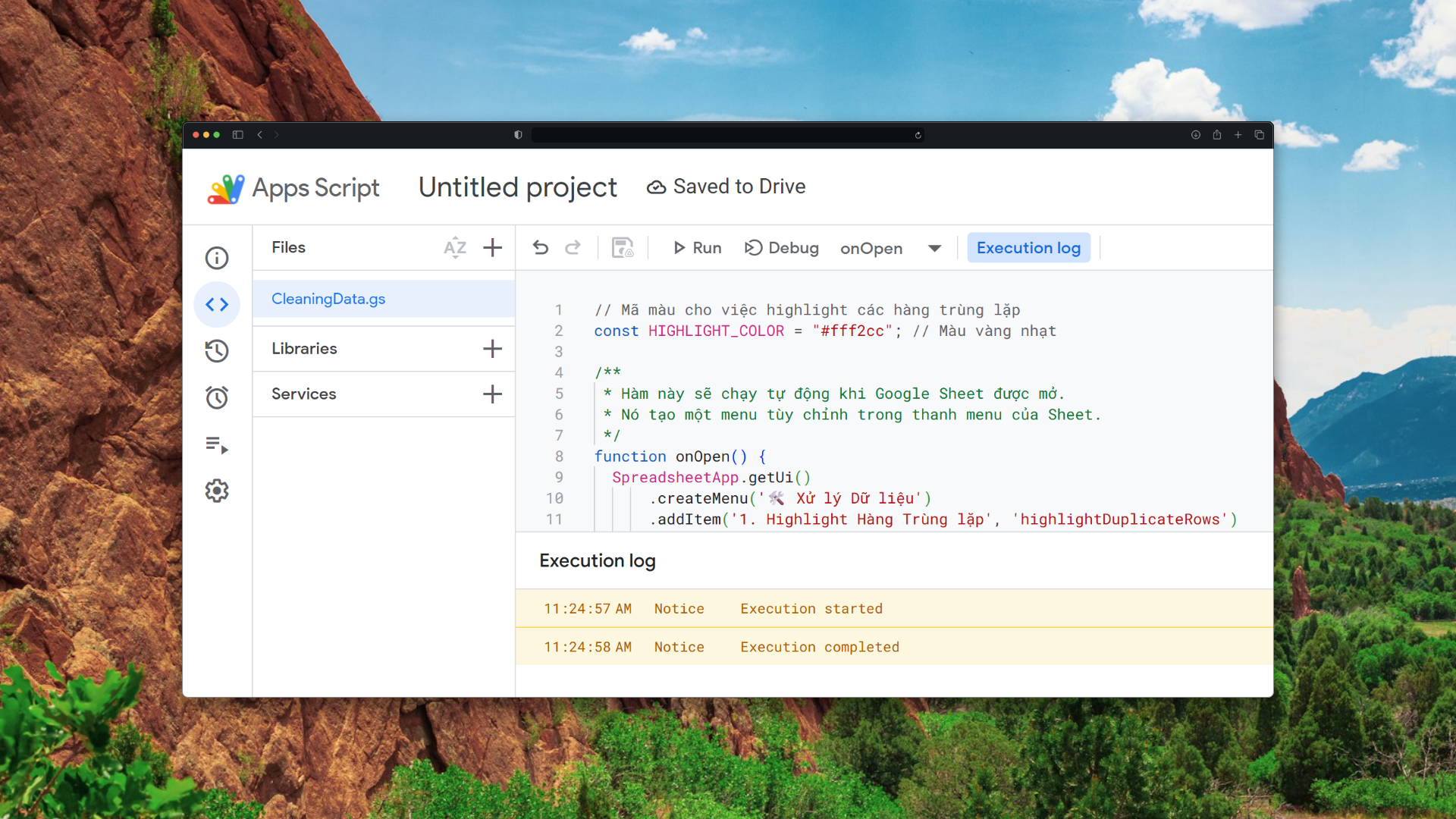Sort files alphabetically with AZ icon
Viewport: 1456px width, 819px height.
click(x=455, y=248)
